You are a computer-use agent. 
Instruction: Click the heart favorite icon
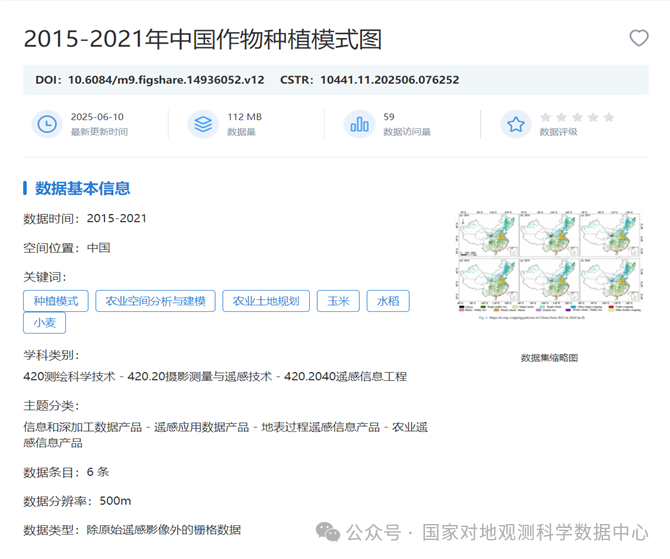[x=638, y=38]
